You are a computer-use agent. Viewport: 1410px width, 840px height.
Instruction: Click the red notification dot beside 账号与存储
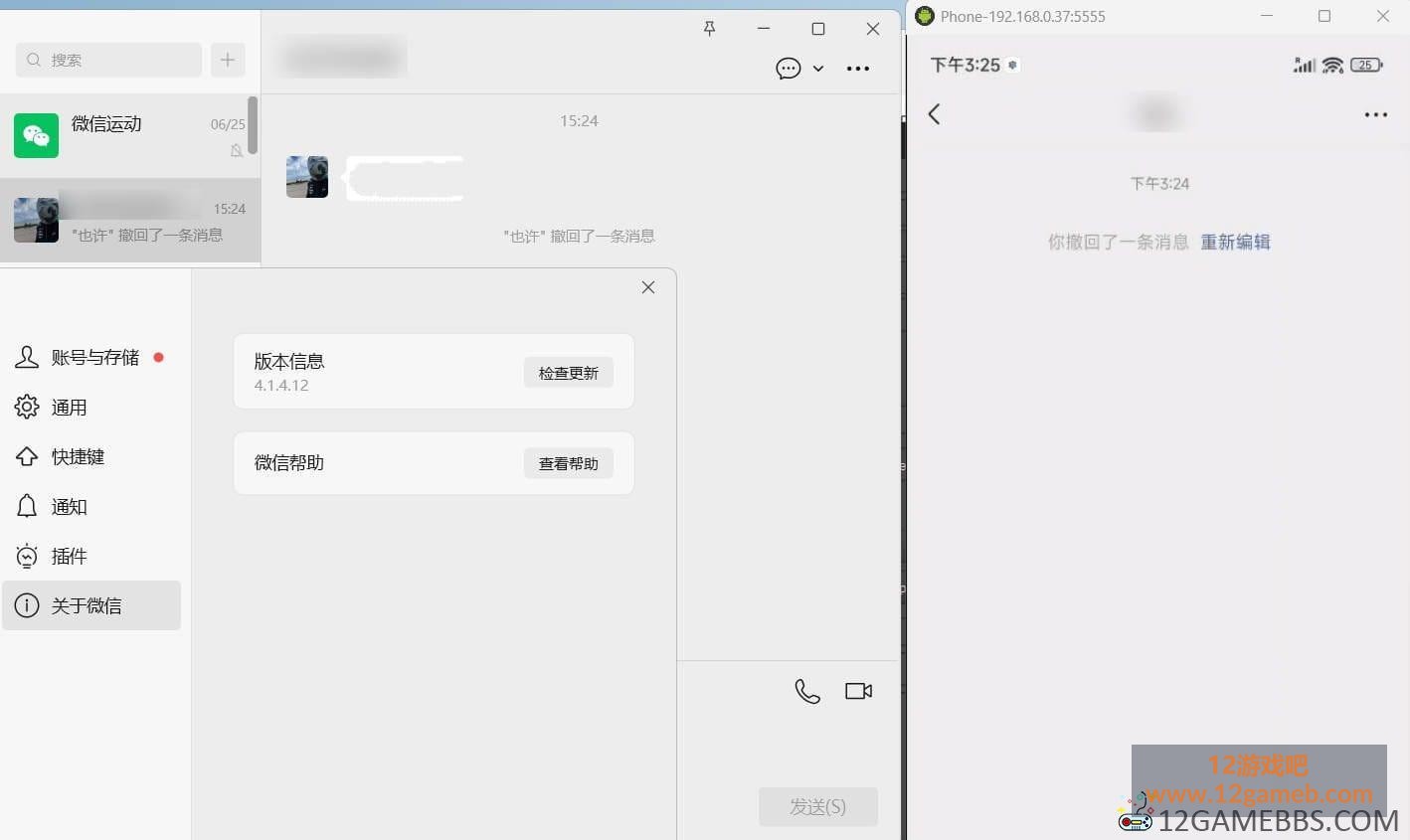tap(158, 357)
